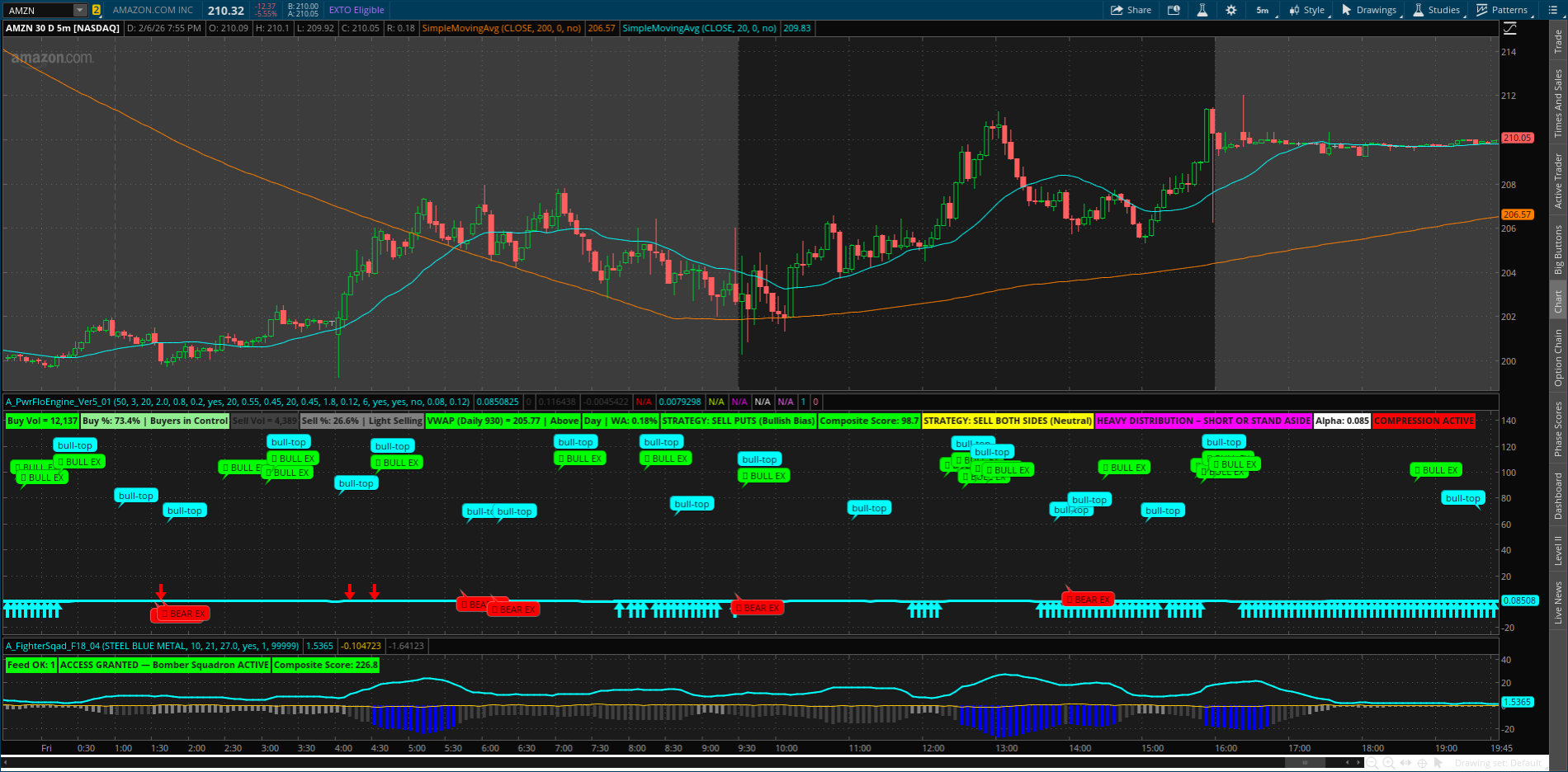Click the AMZN symbol input field
Screen dimensions: 1568x772
(37, 11)
